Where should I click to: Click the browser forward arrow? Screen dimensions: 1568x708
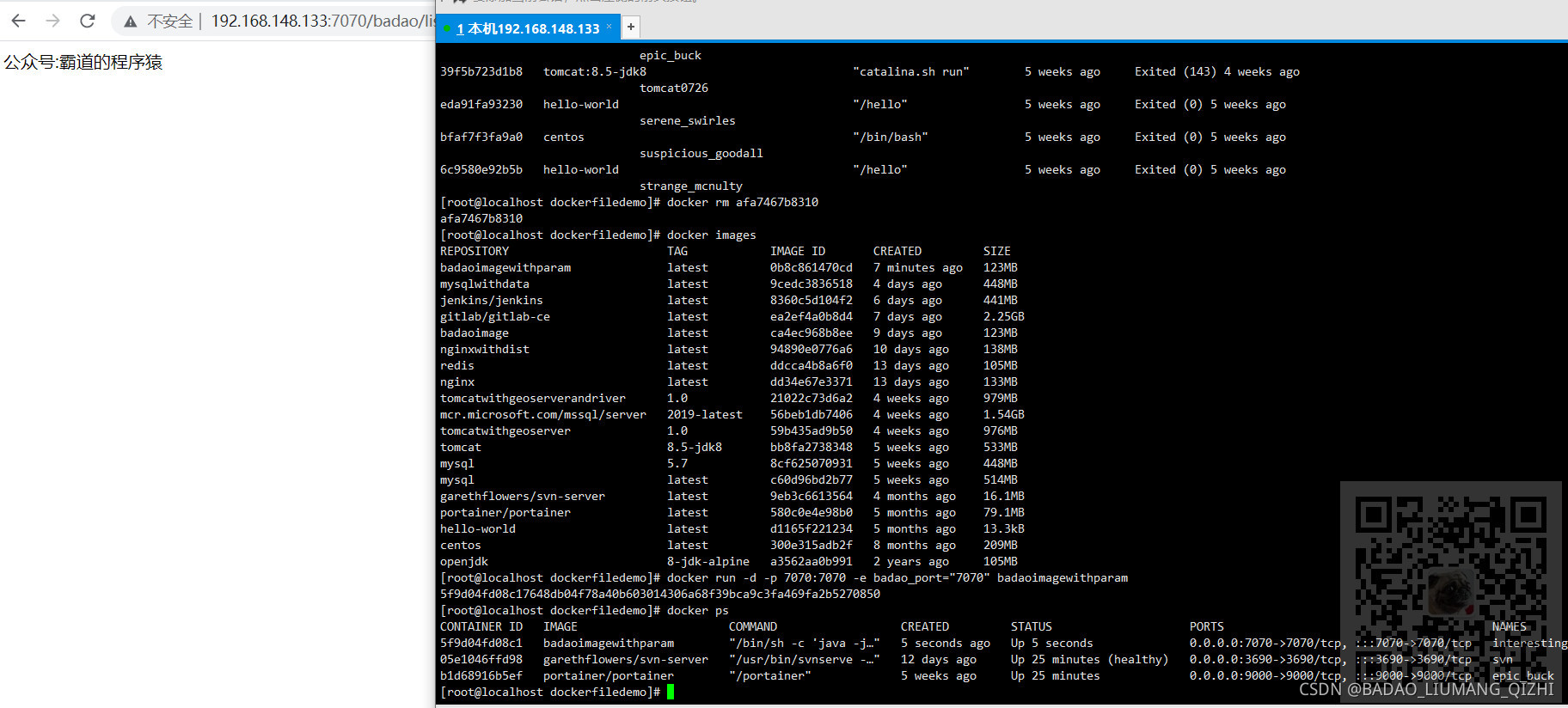click(x=52, y=21)
